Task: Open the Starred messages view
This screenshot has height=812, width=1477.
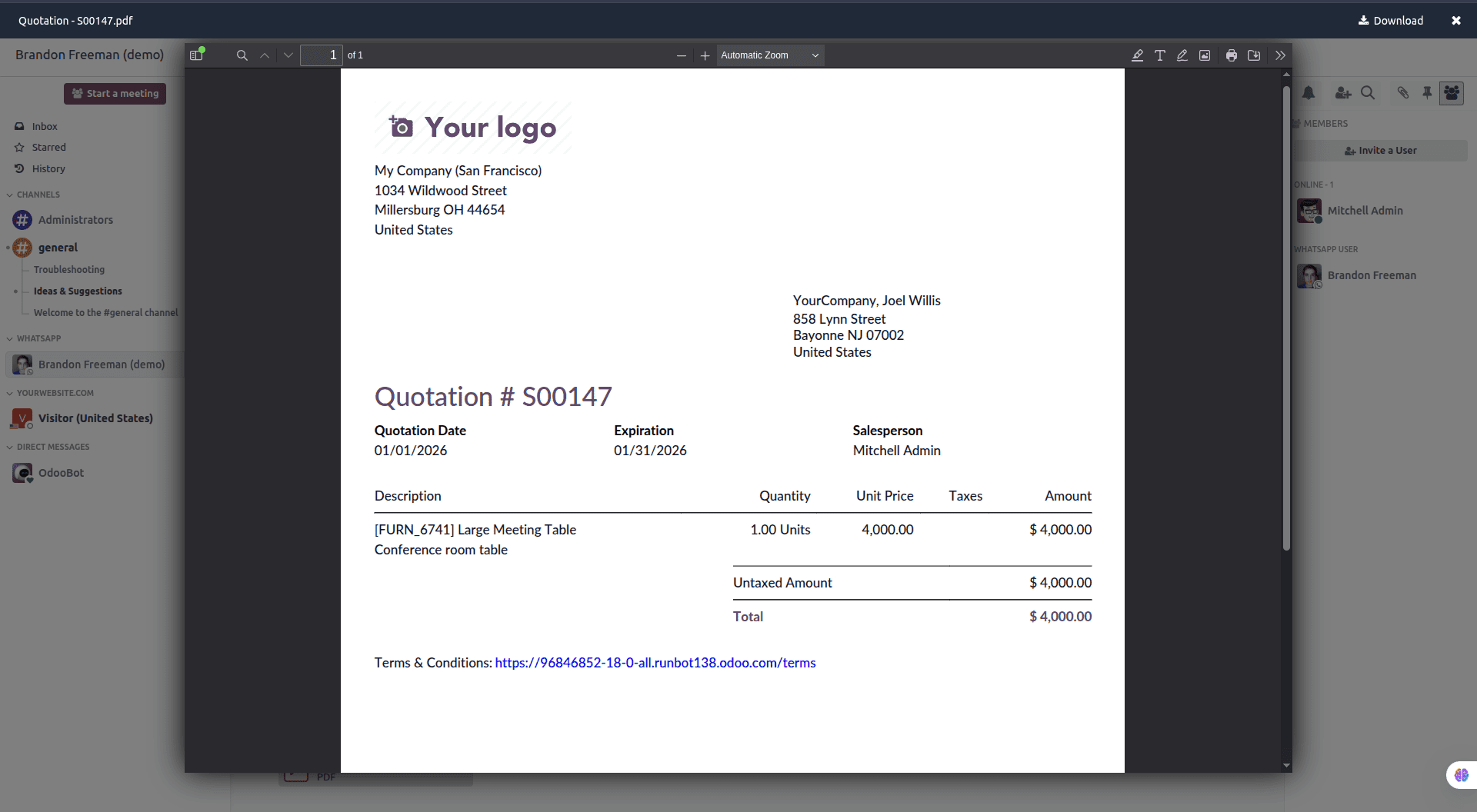Action: click(48, 147)
